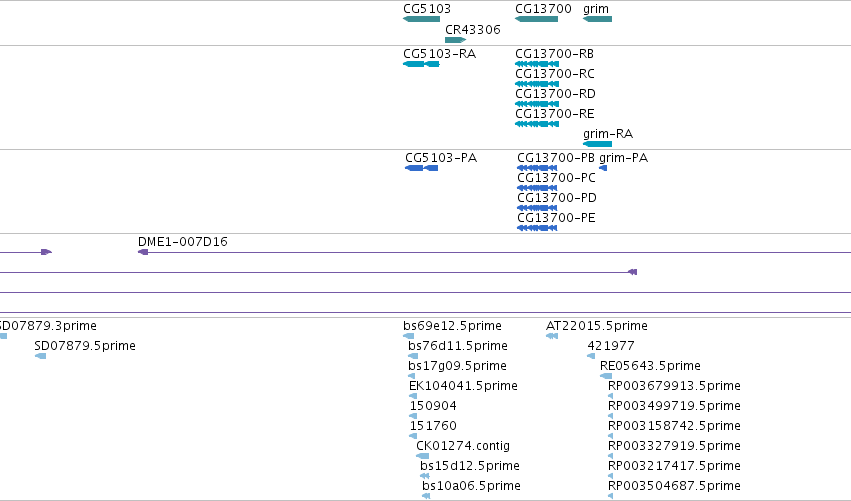Click feature 150904

(x=413, y=416)
